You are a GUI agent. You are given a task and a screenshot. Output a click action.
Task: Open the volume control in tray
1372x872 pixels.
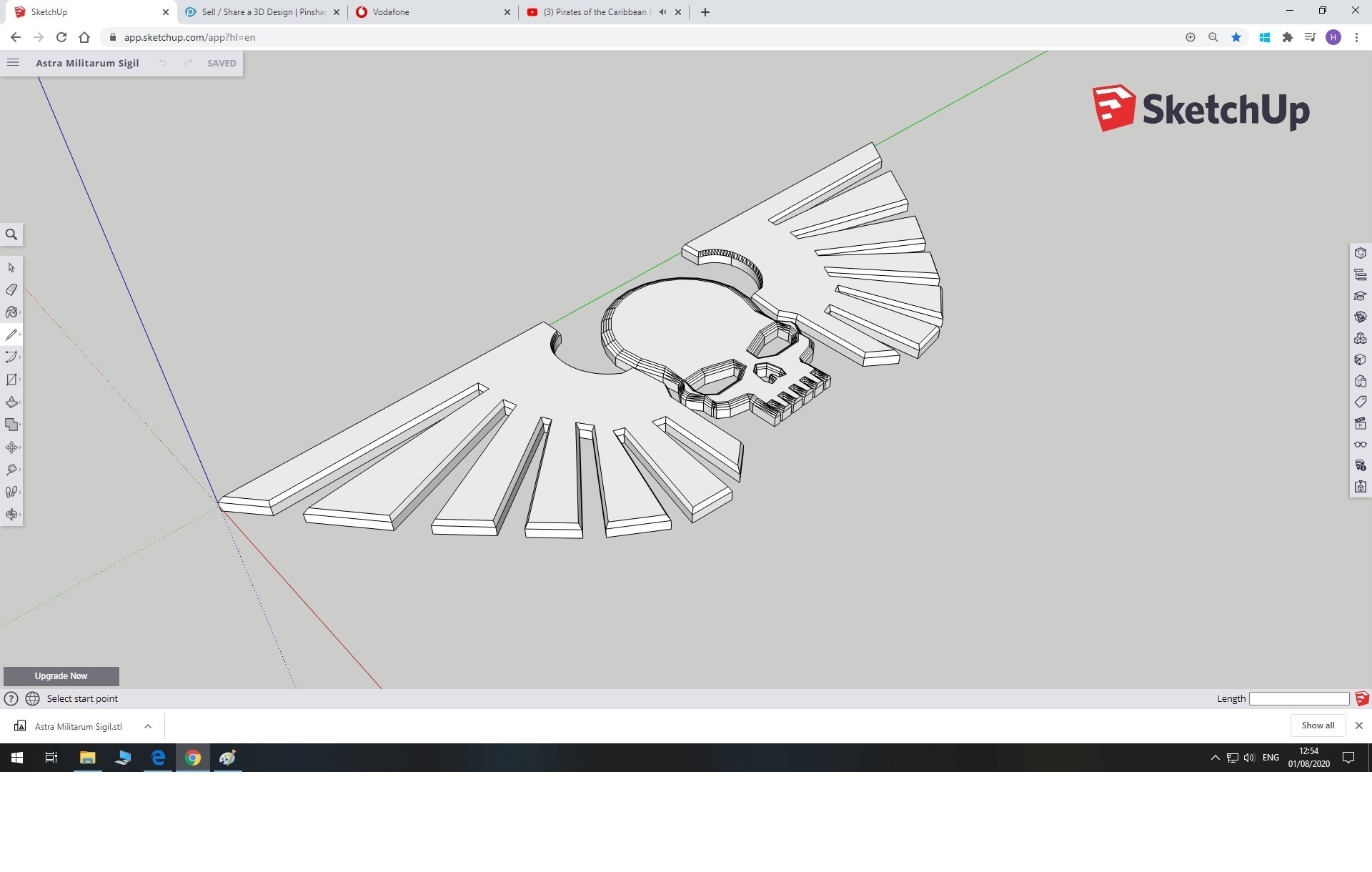1249,758
